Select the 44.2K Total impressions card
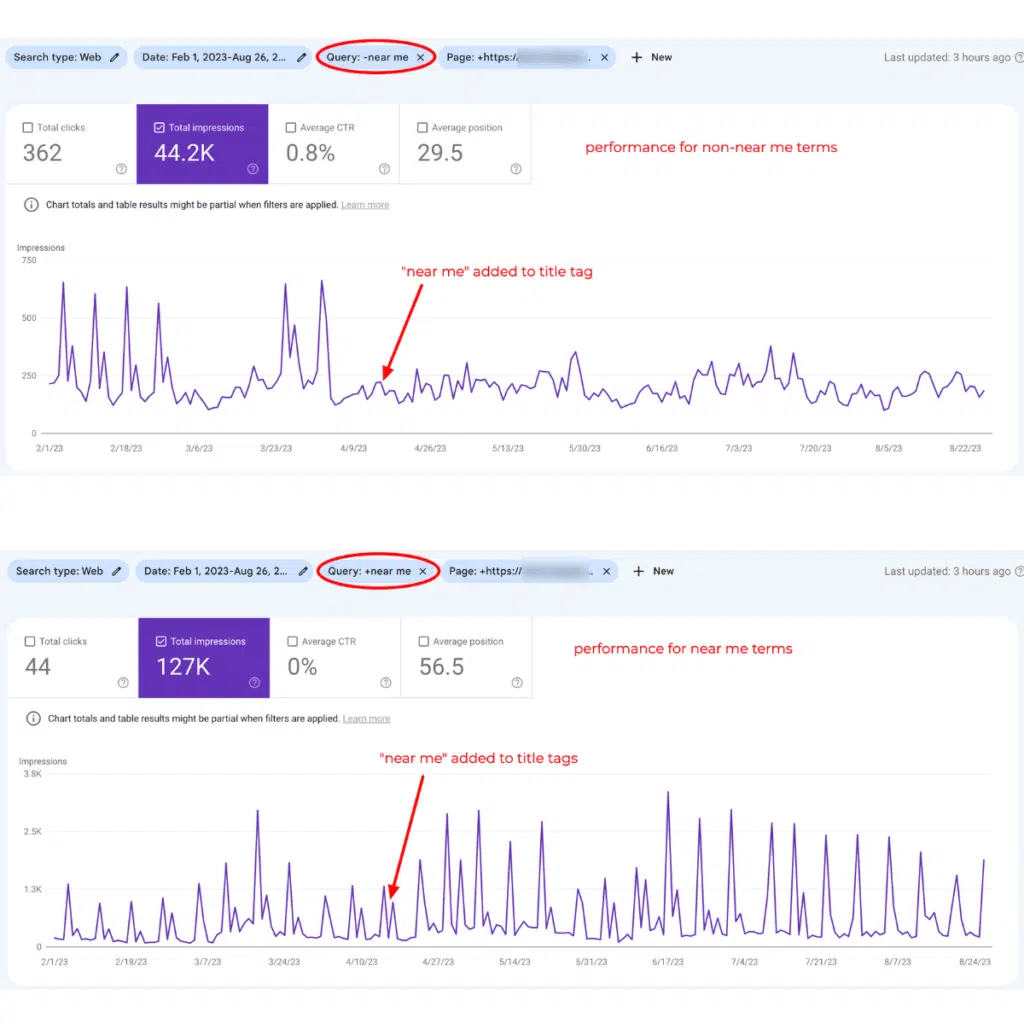 (x=202, y=144)
